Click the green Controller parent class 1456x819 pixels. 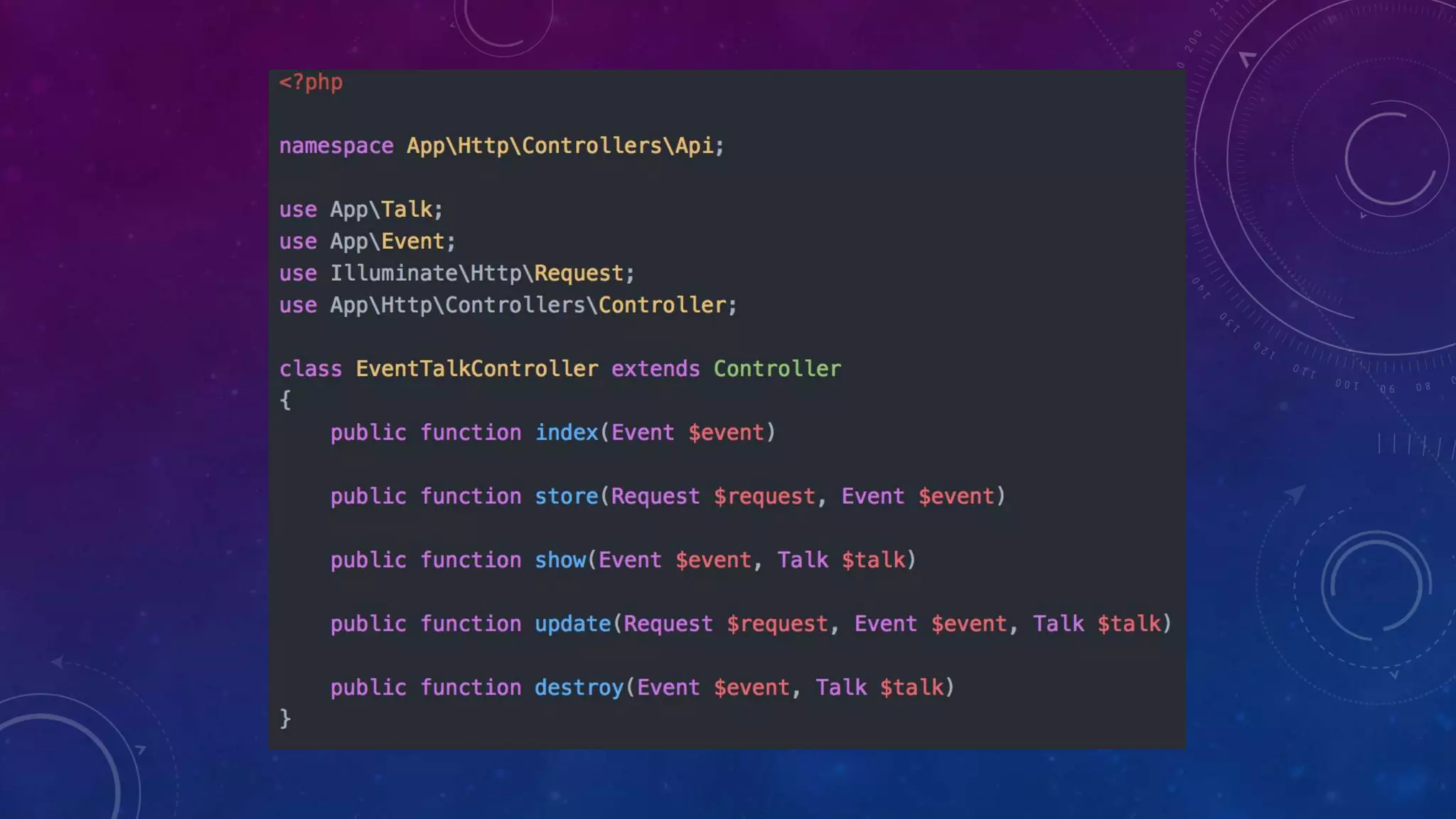776,369
